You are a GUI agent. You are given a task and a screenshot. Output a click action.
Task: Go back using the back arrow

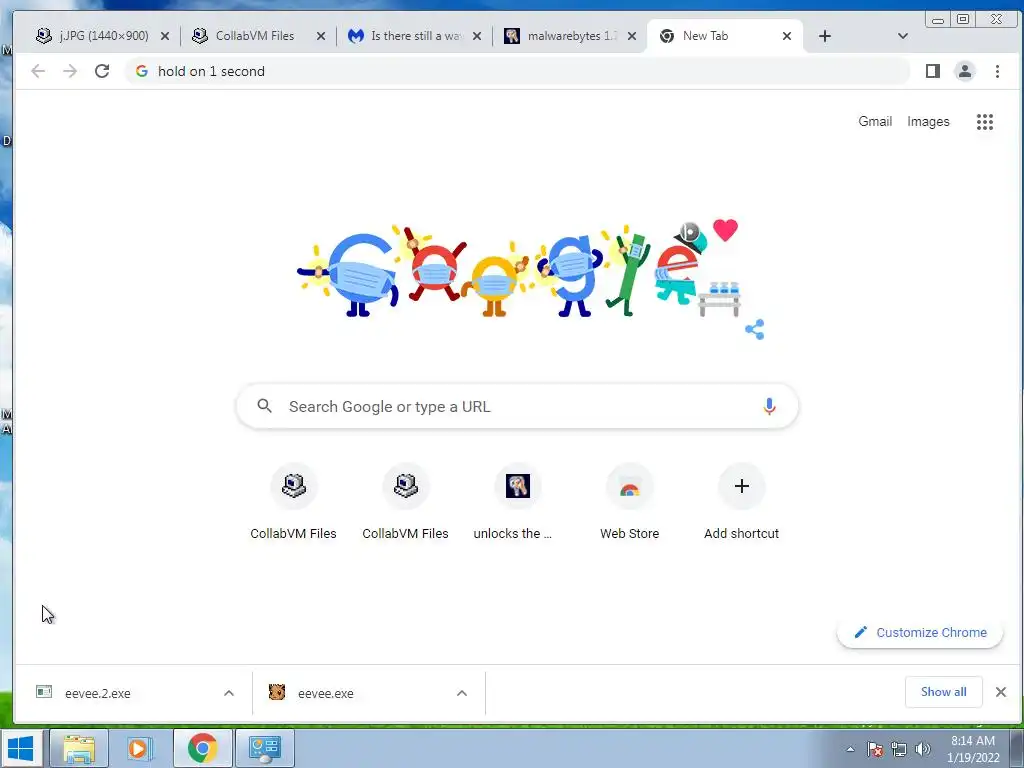(x=38, y=71)
